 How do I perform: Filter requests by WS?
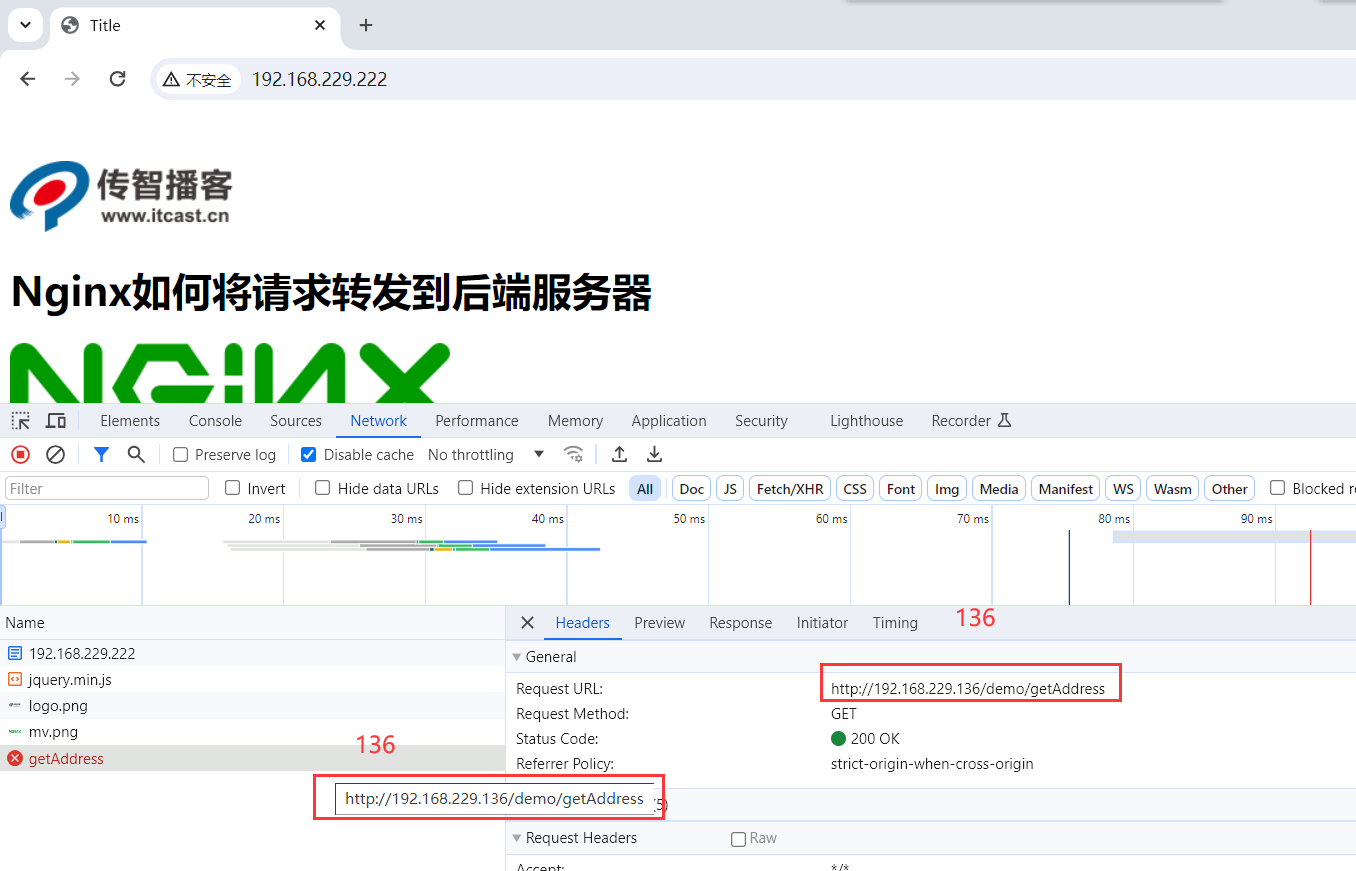point(1124,489)
